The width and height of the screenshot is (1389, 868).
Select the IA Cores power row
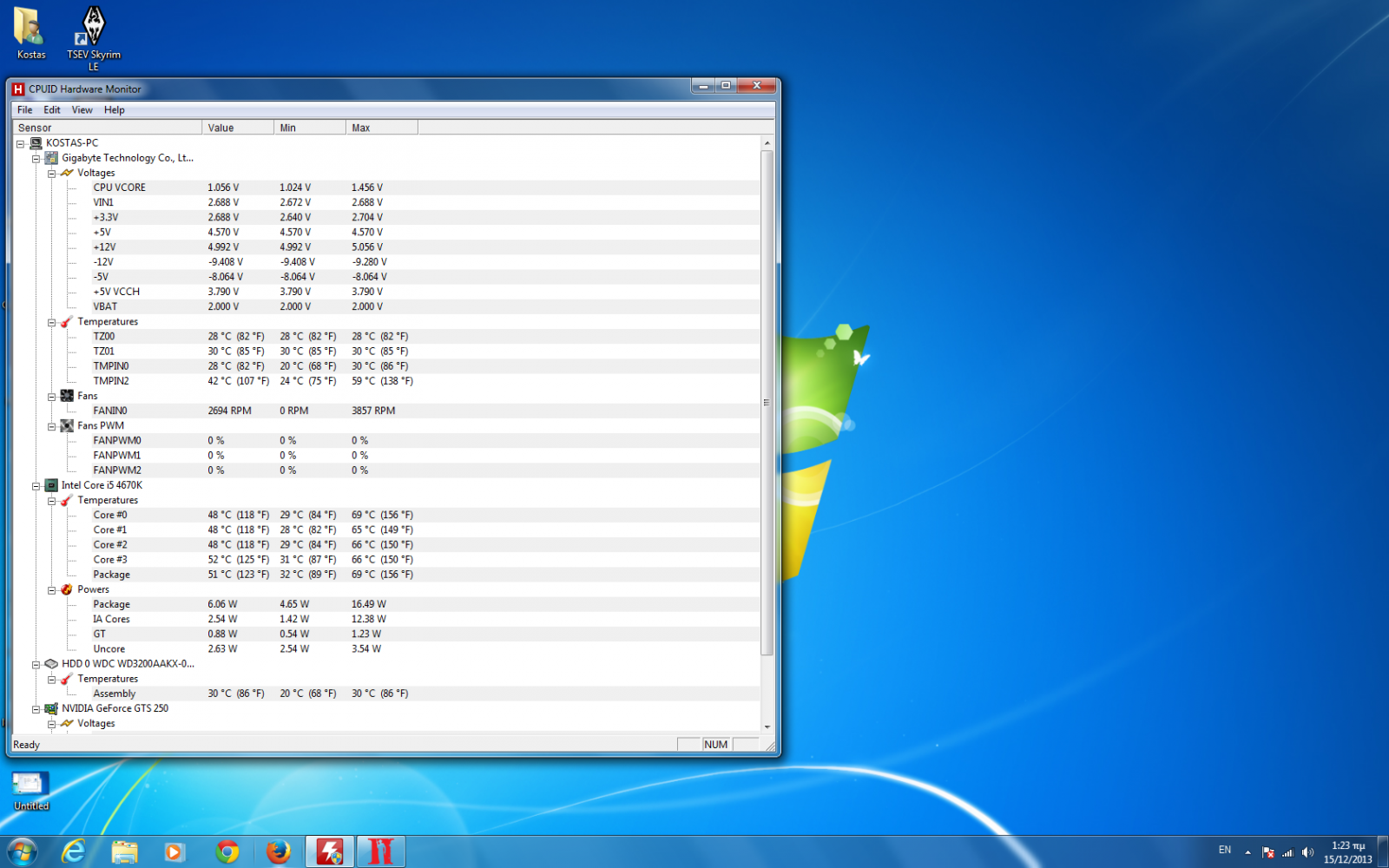point(425,619)
